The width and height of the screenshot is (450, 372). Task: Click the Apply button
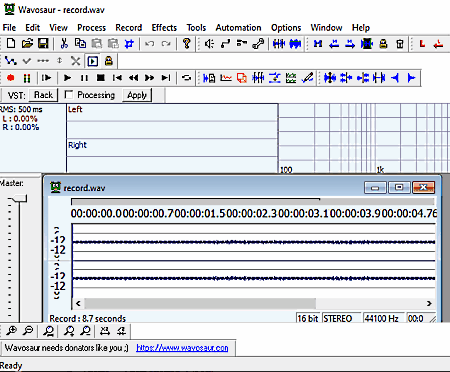pyautogui.click(x=137, y=95)
